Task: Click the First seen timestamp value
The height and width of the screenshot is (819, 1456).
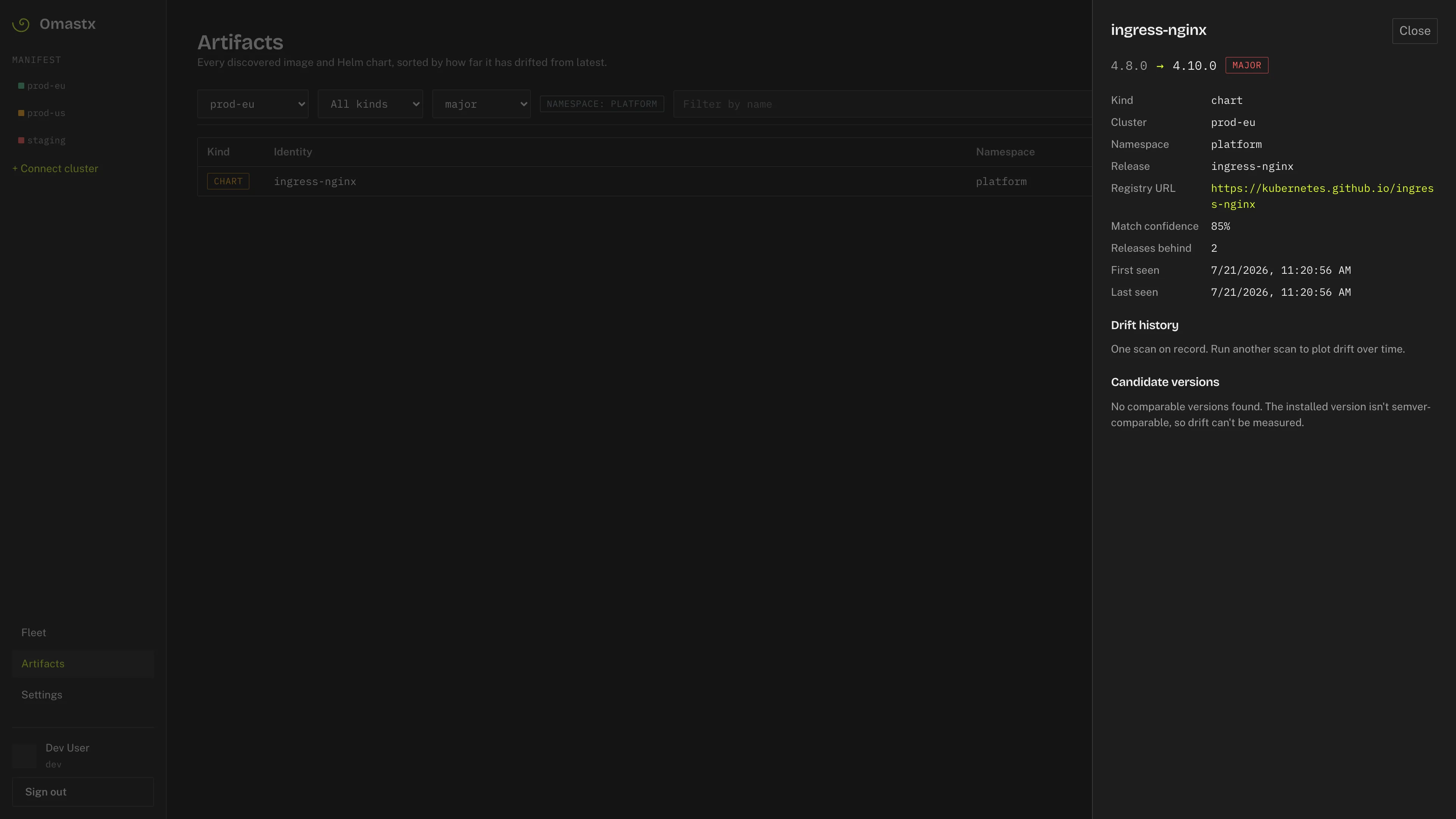Action: 1281,270
